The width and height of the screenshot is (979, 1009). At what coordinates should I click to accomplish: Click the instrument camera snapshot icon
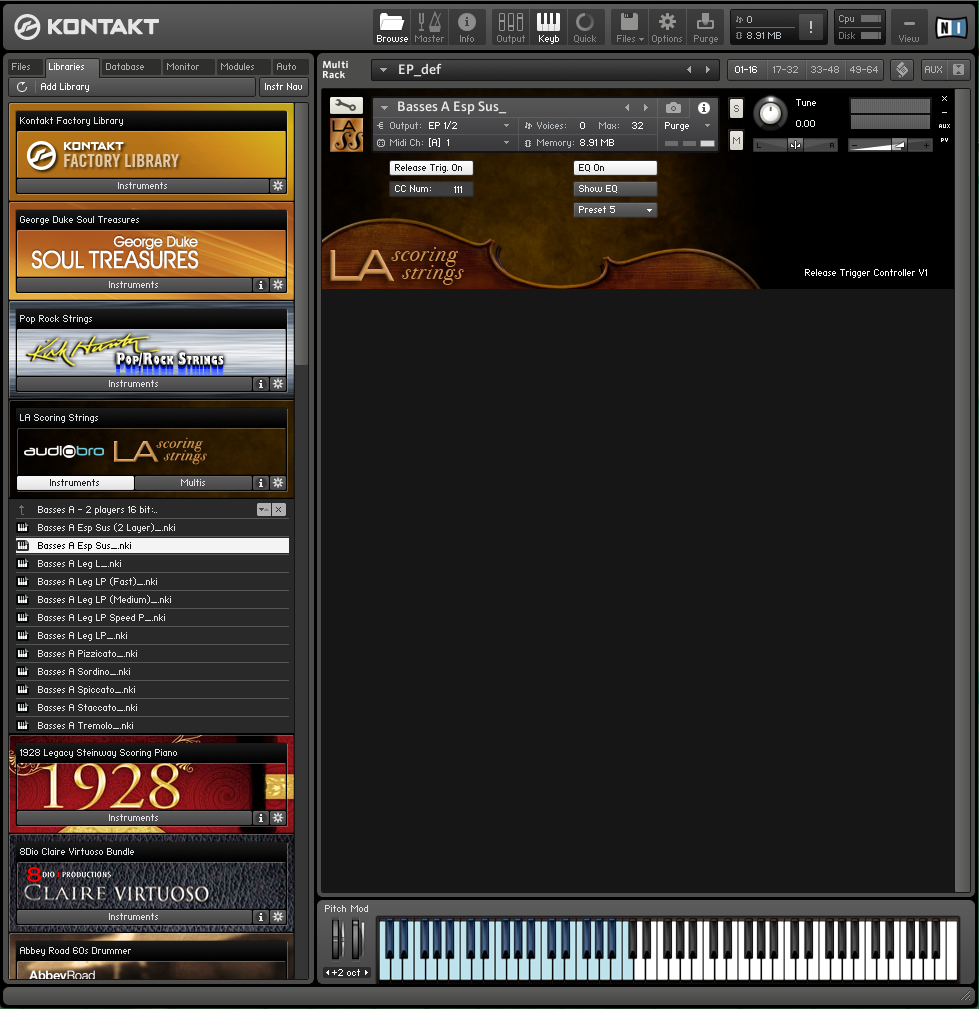click(x=673, y=107)
